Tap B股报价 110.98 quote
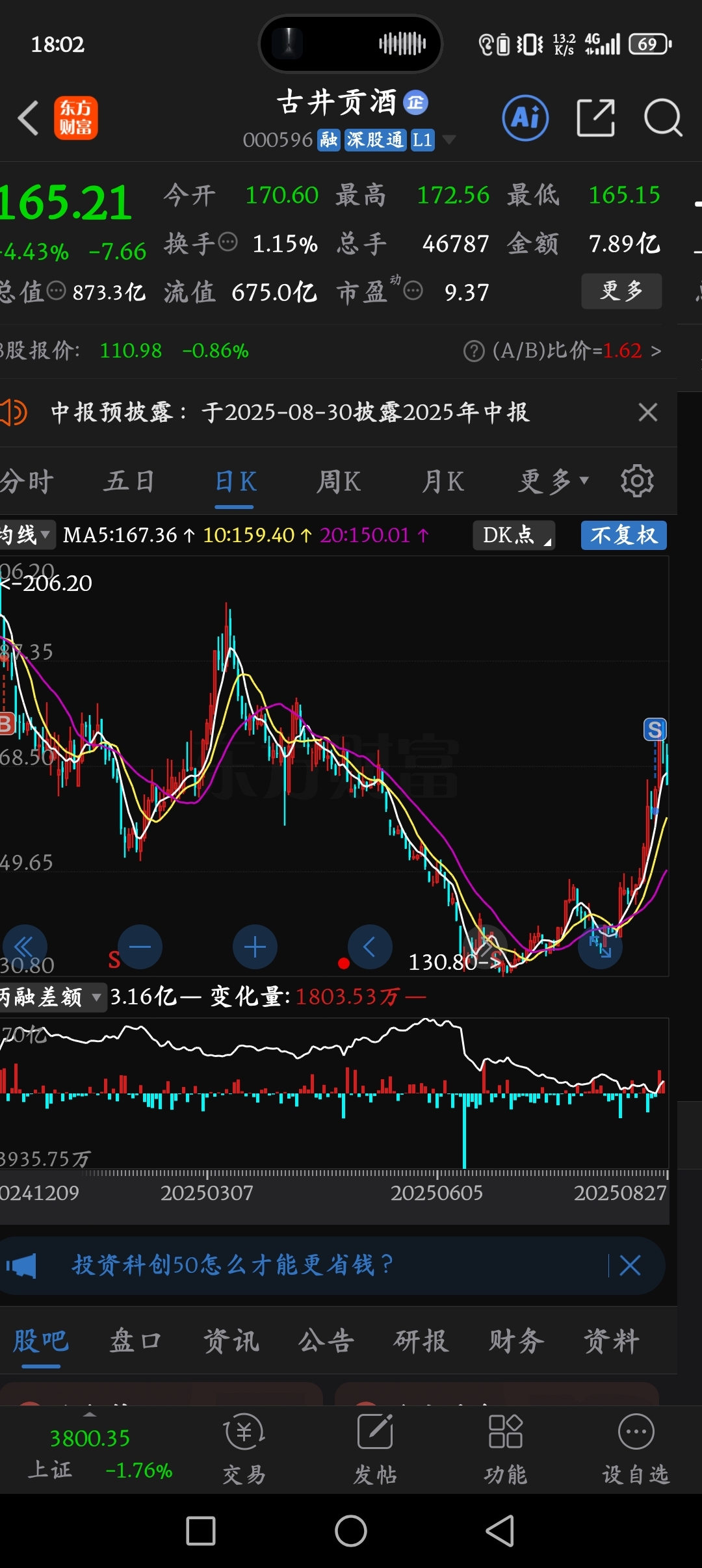Screen dimensions: 702x1568 click(131, 351)
